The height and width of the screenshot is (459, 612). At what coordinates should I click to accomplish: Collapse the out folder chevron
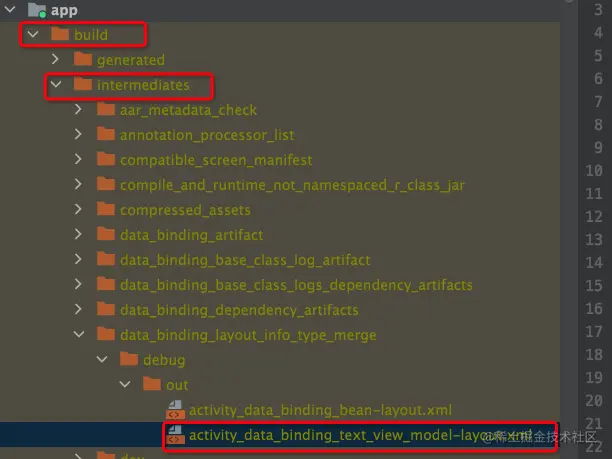point(125,384)
